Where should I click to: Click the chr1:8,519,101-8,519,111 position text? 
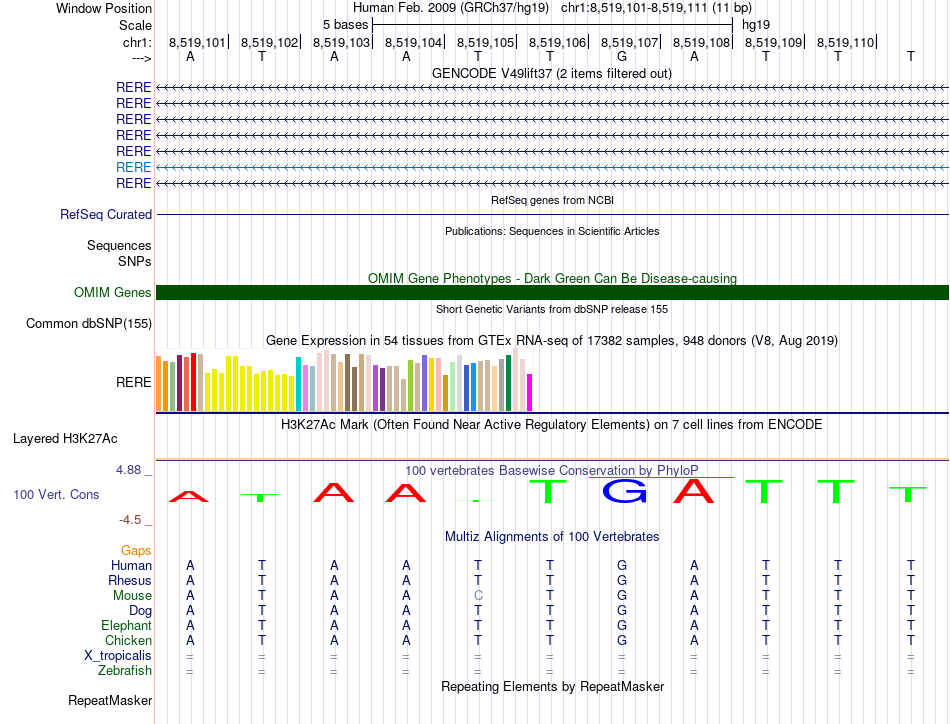pos(656,8)
